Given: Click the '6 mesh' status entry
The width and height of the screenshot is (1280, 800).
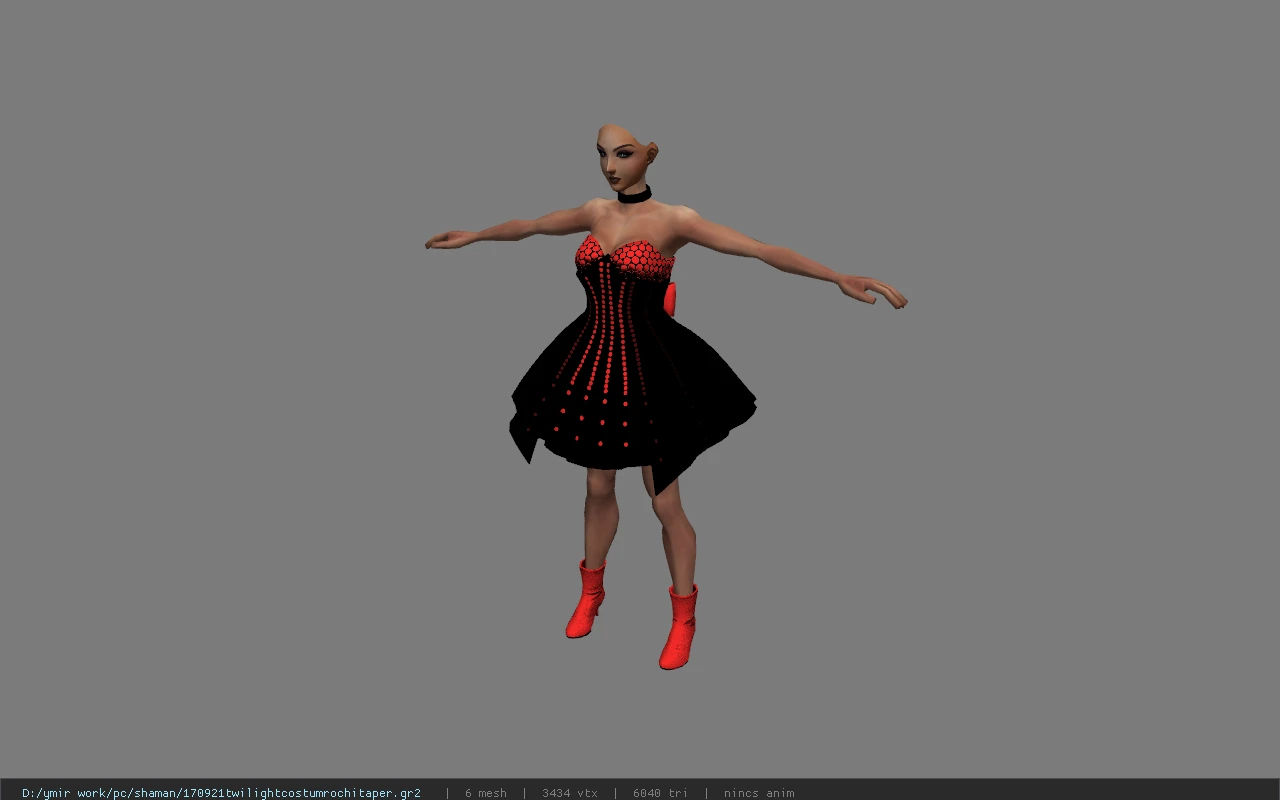Looking at the screenshot, I should (x=485, y=793).
